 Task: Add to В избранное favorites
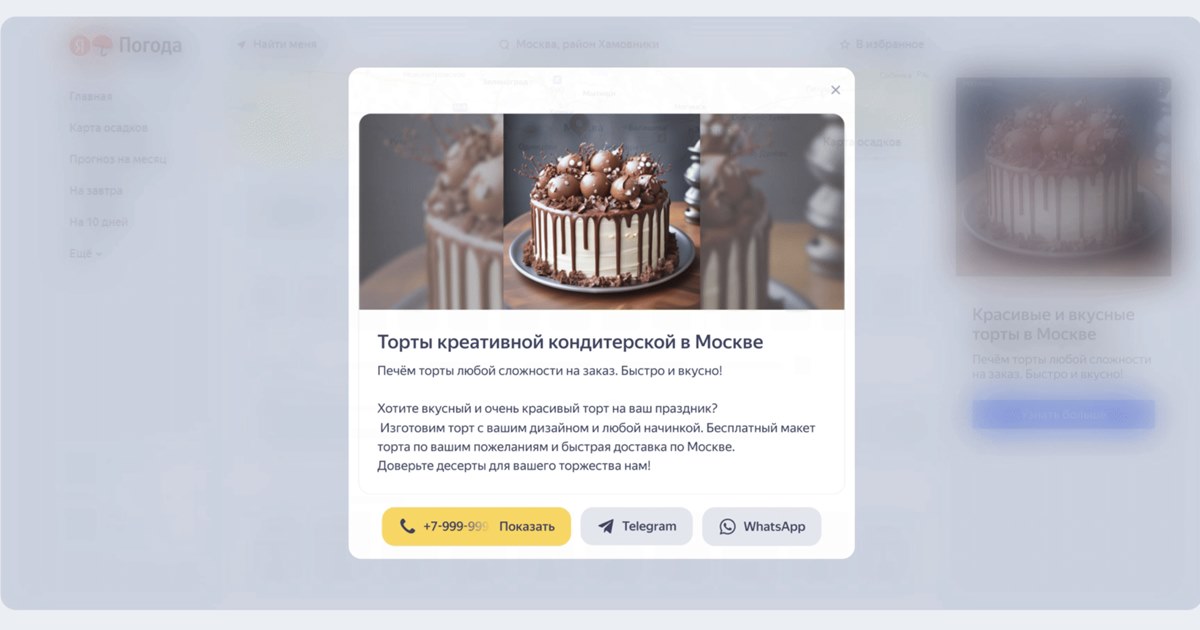882,44
